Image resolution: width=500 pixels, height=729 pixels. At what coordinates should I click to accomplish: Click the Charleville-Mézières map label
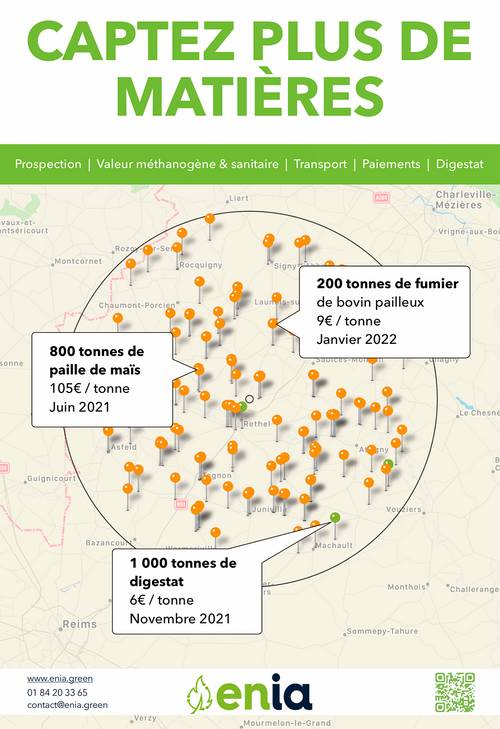point(467,199)
